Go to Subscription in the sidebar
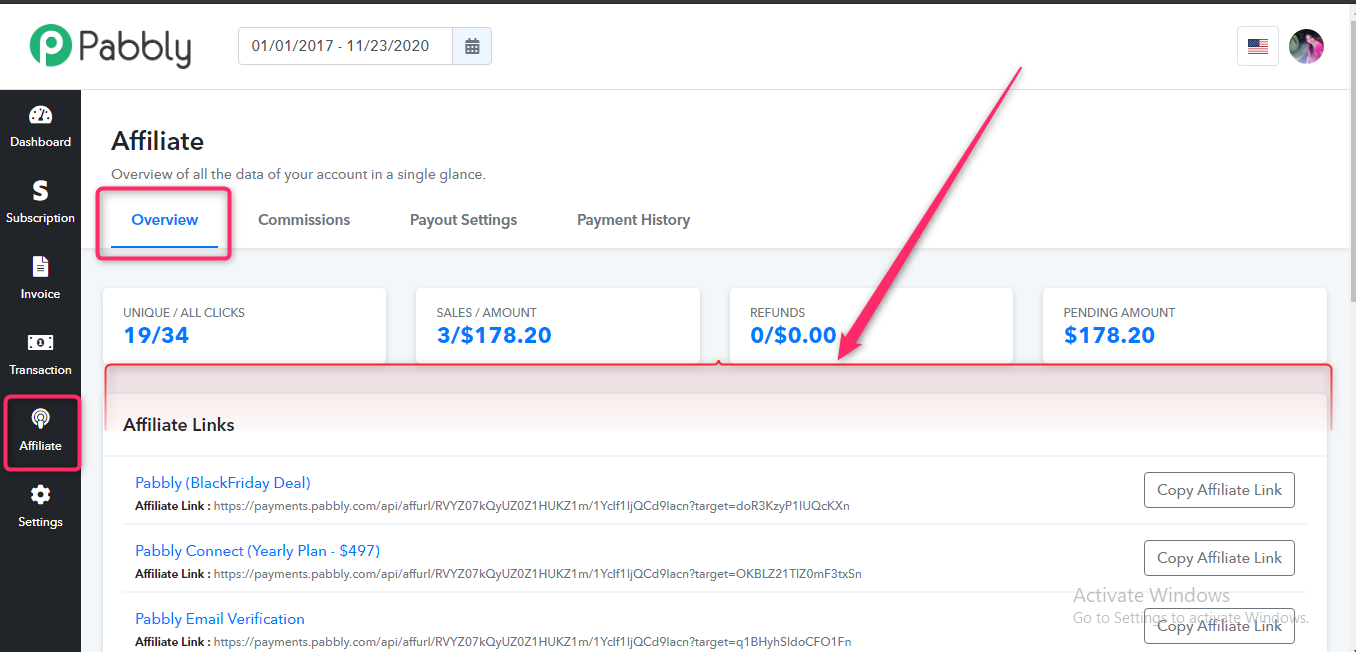Image resolution: width=1356 pixels, height=652 pixels. [x=40, y=203]
